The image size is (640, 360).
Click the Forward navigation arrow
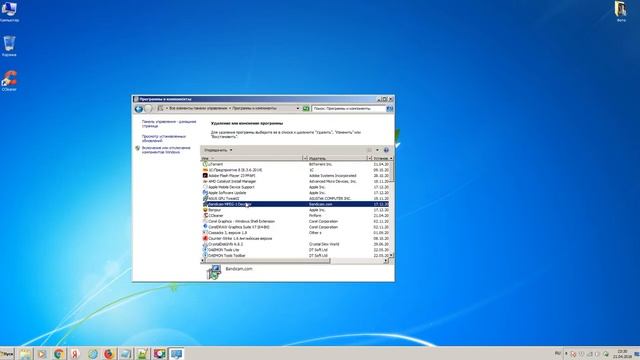[149, 109]
